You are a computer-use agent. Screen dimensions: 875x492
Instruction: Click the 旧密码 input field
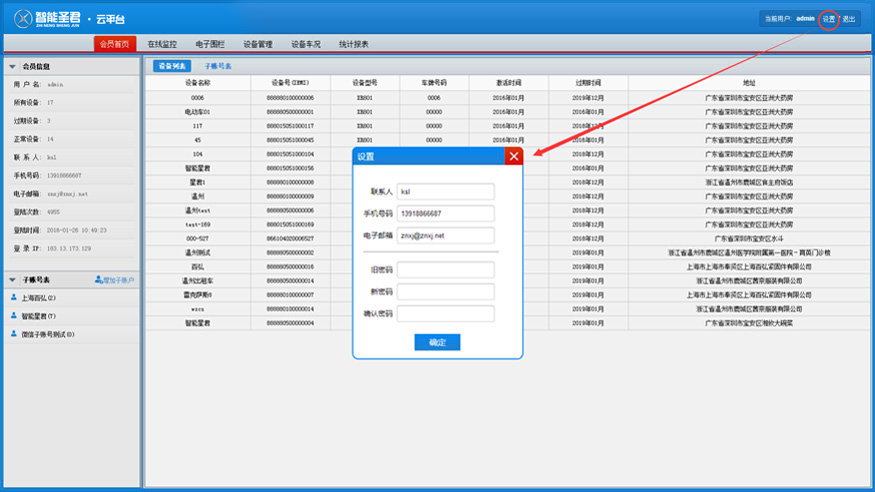(x=445, y=270)
